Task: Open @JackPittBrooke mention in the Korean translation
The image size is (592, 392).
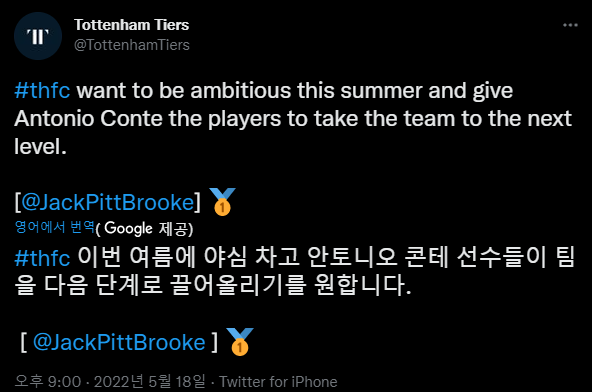Action: pyautogui.click(x=119, y=342)
